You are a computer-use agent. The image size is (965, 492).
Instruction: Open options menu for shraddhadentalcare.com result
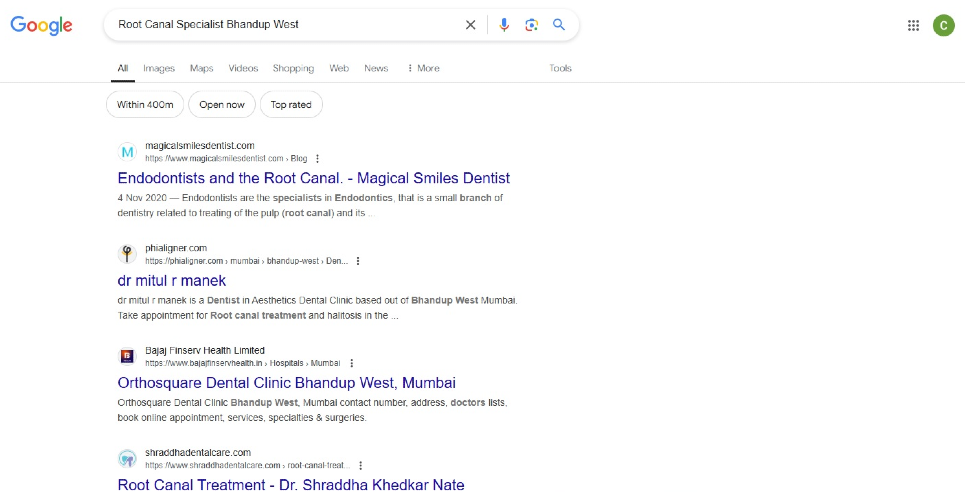tap(361, 466)
